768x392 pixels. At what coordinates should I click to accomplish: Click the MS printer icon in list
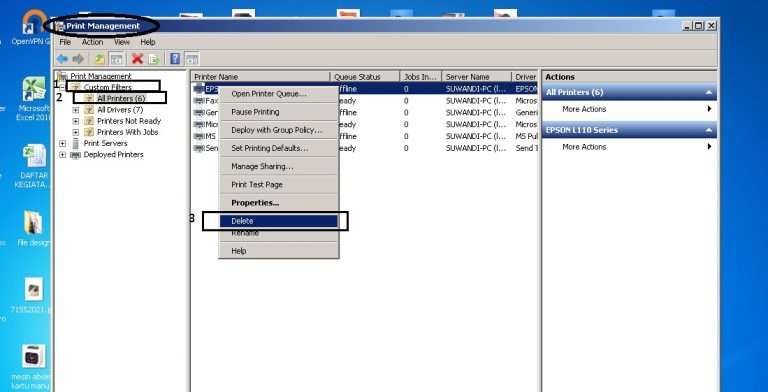pos(199,136)
